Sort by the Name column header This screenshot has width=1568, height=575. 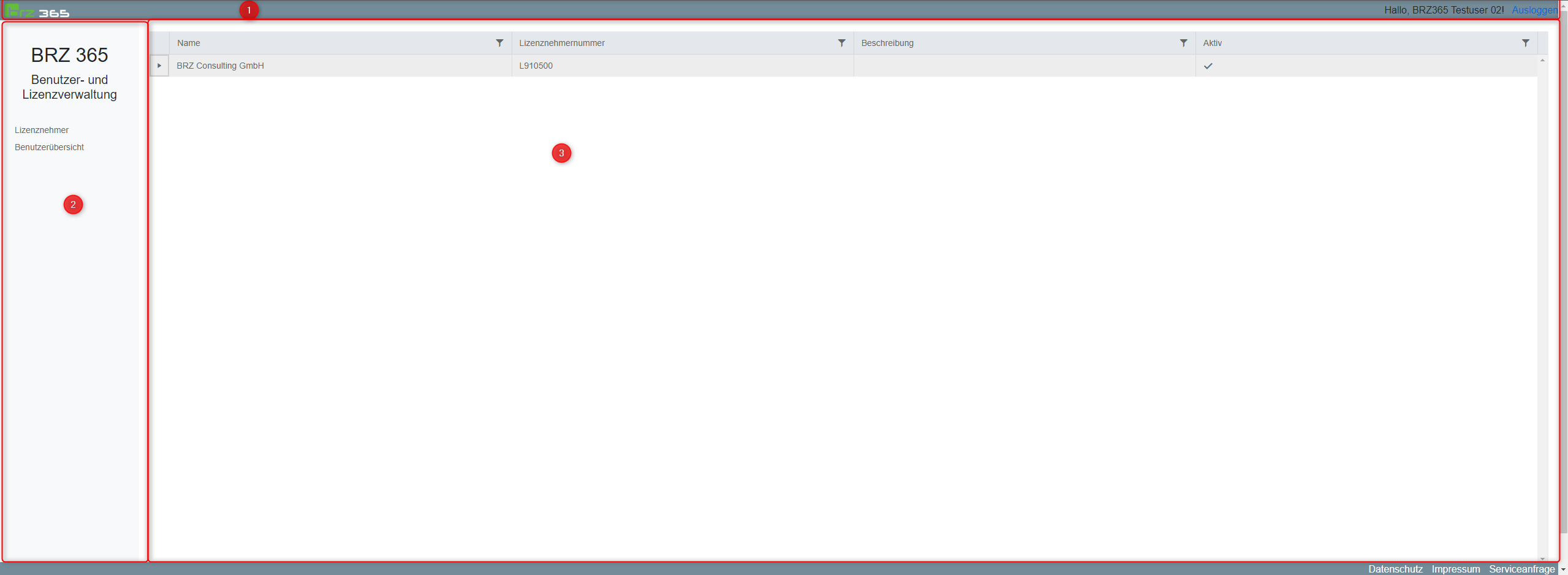[x=189, y=43]
